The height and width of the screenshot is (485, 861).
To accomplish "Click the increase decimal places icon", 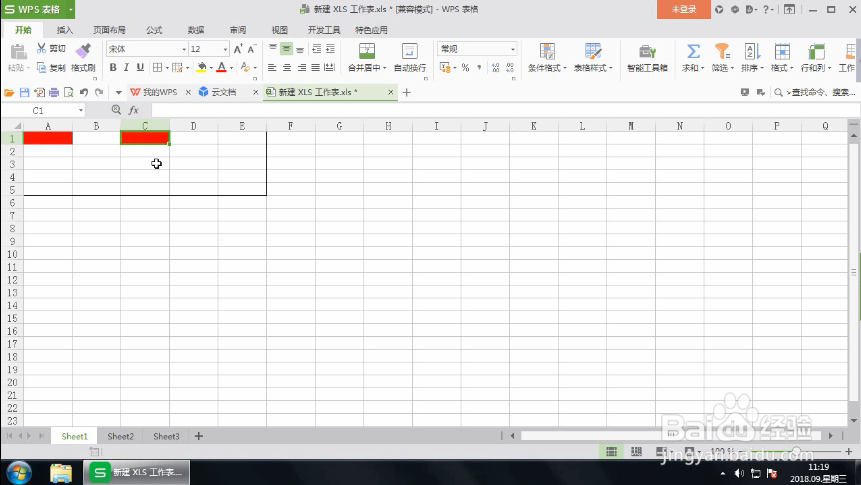I will tap(495, 68).
